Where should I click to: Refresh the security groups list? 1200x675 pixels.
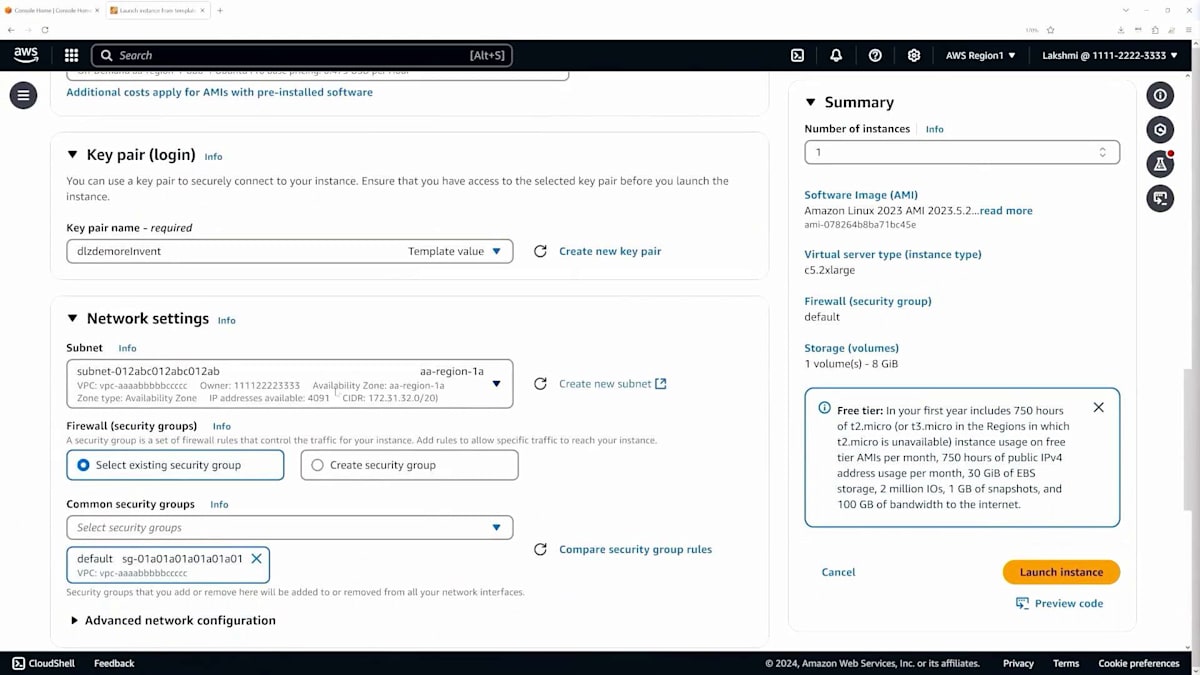(x=540, y=550)
